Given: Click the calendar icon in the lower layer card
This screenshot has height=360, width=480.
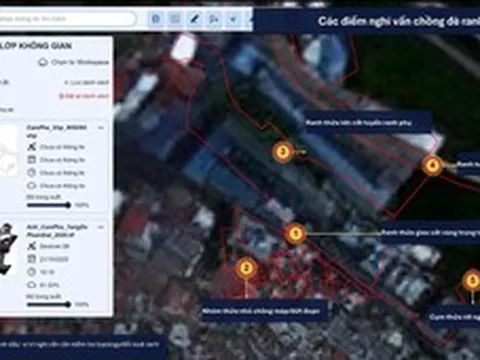Looking at the screenshot, I should click(x=31, y=259).
